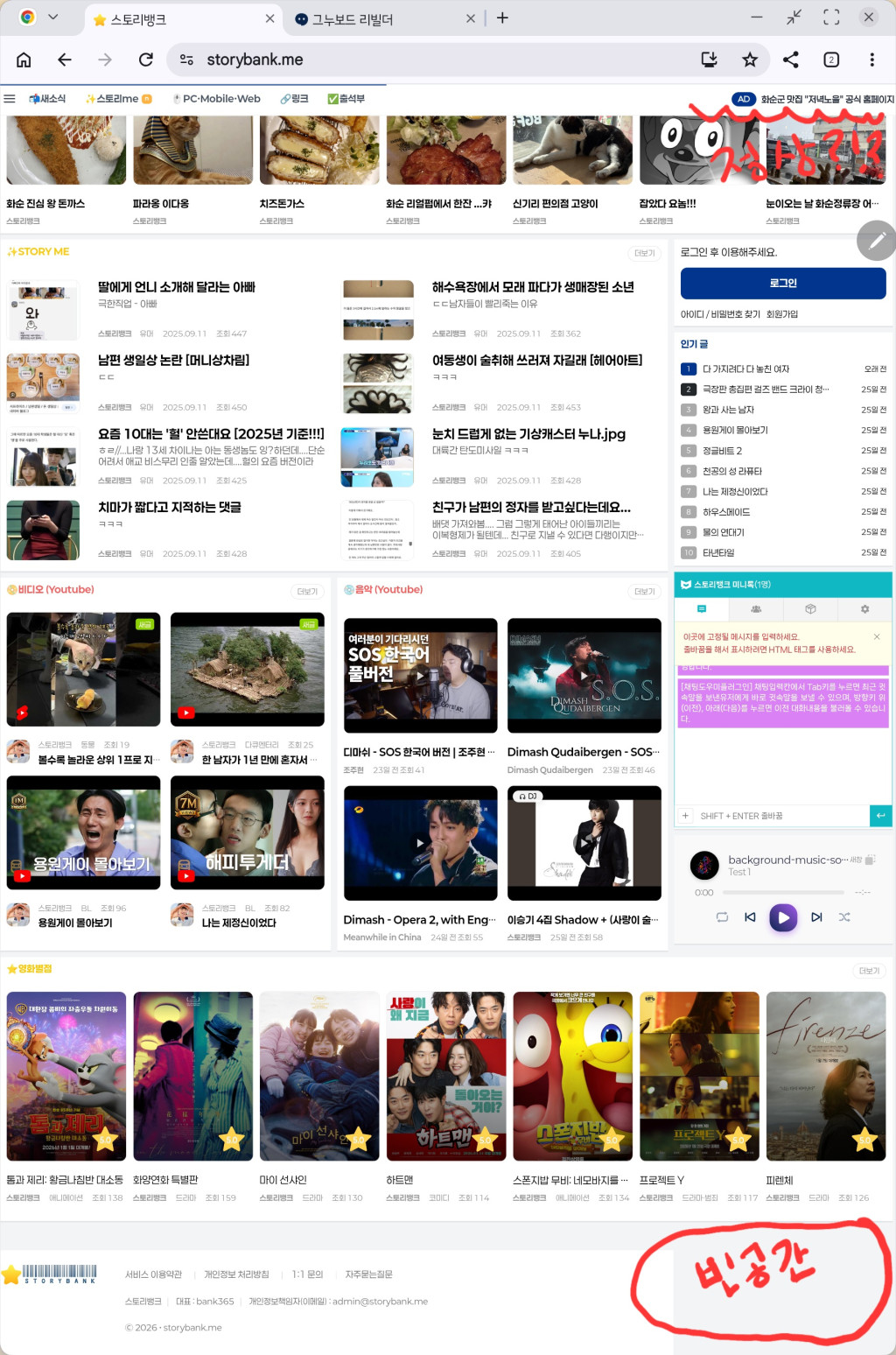
Task: Toggle shuffle in the music player
Action: point(845,917)
